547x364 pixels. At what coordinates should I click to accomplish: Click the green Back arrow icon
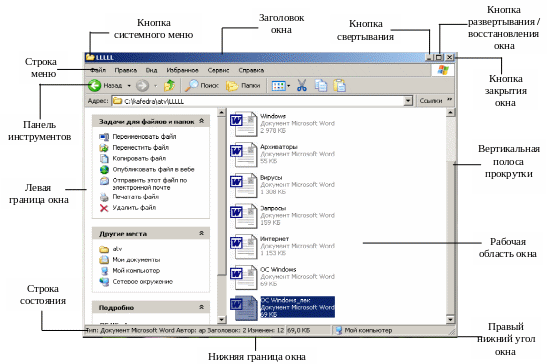point(94,86)
